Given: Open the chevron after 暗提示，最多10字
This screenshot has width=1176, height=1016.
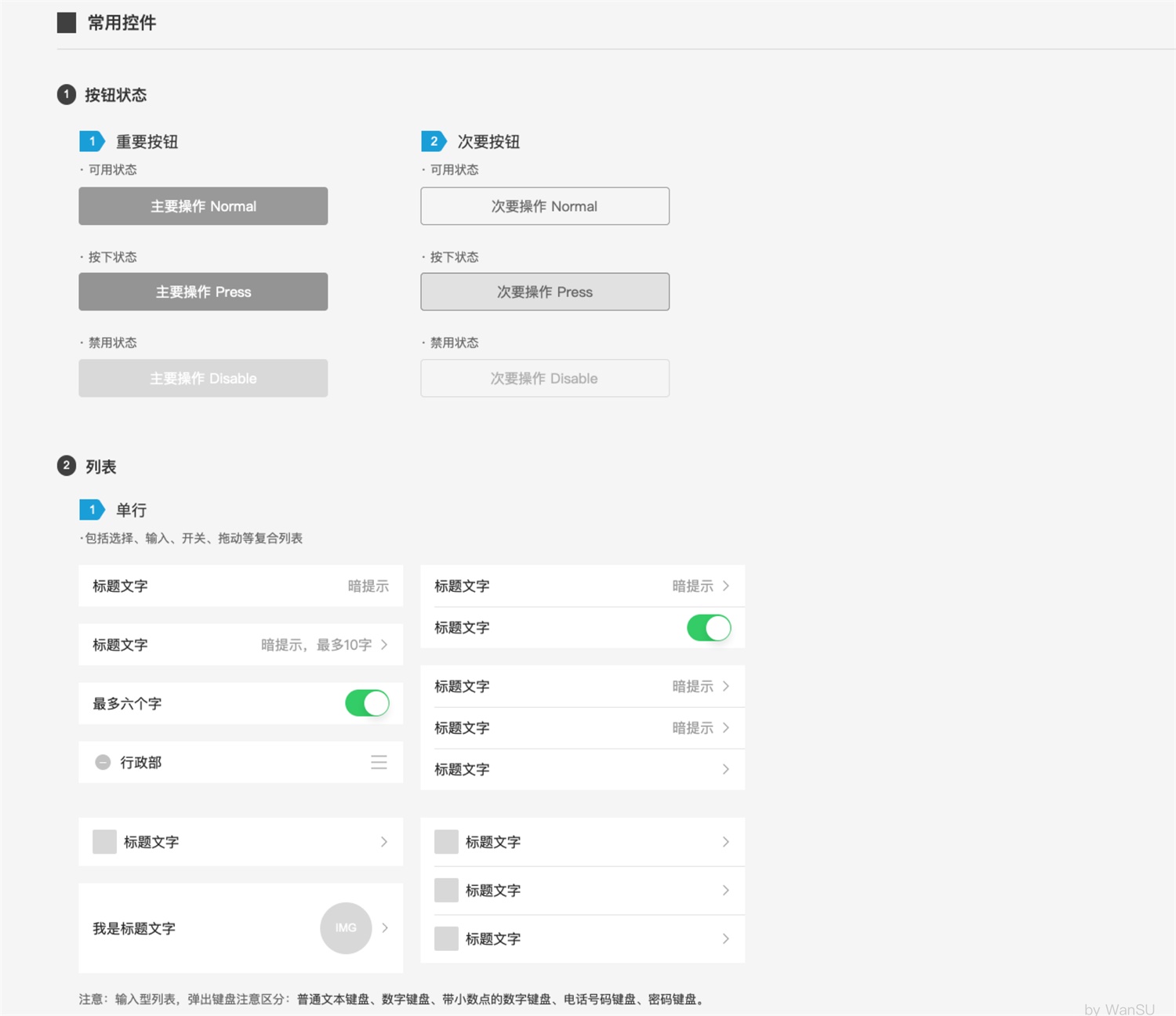Looking at the screenshot, I should (384, 644).
